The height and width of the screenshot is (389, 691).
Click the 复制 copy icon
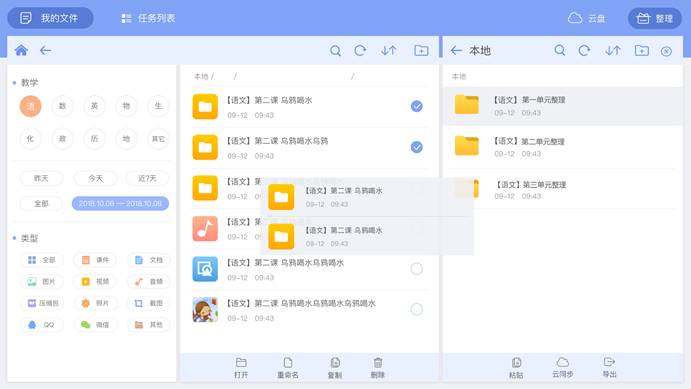pyautogui.click(x=335, y=363)
